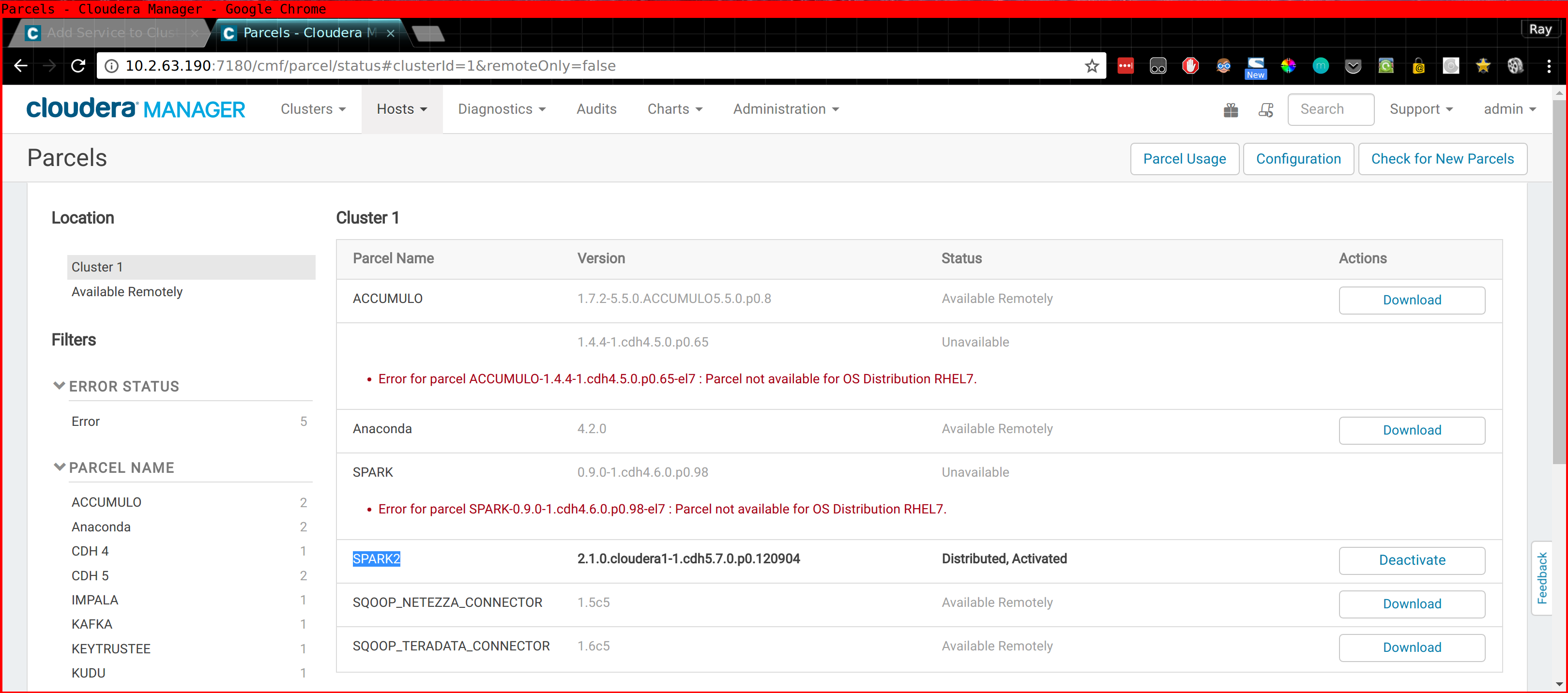The height and width of the screenshot is (693, 1568).
Task: Click Check for New Parcels
Action: (1442, 159)
